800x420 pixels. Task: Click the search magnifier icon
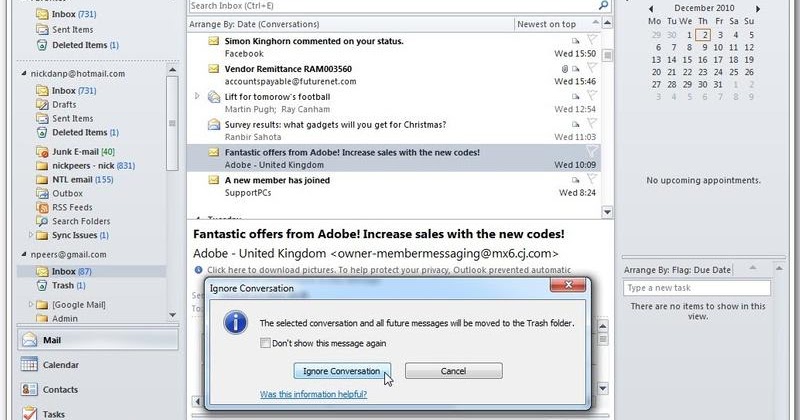click(602, 5)
